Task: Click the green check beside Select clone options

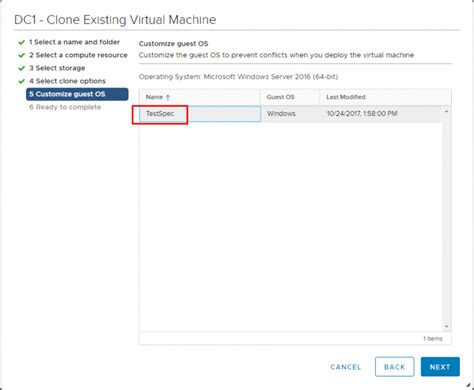Action: pos(22,81)
